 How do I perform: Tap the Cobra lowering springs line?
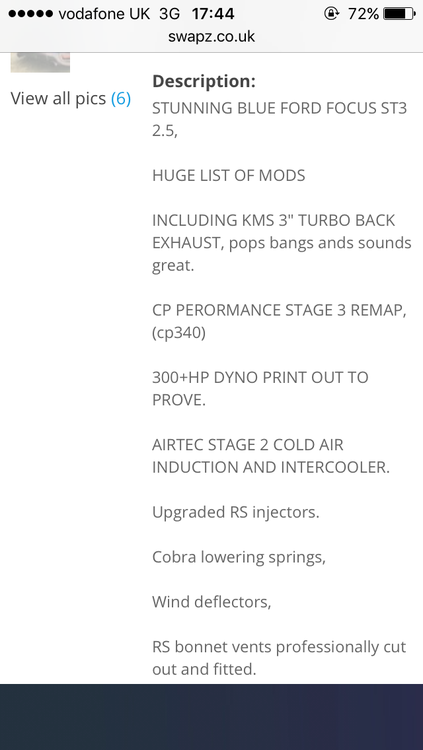(239, 558)
